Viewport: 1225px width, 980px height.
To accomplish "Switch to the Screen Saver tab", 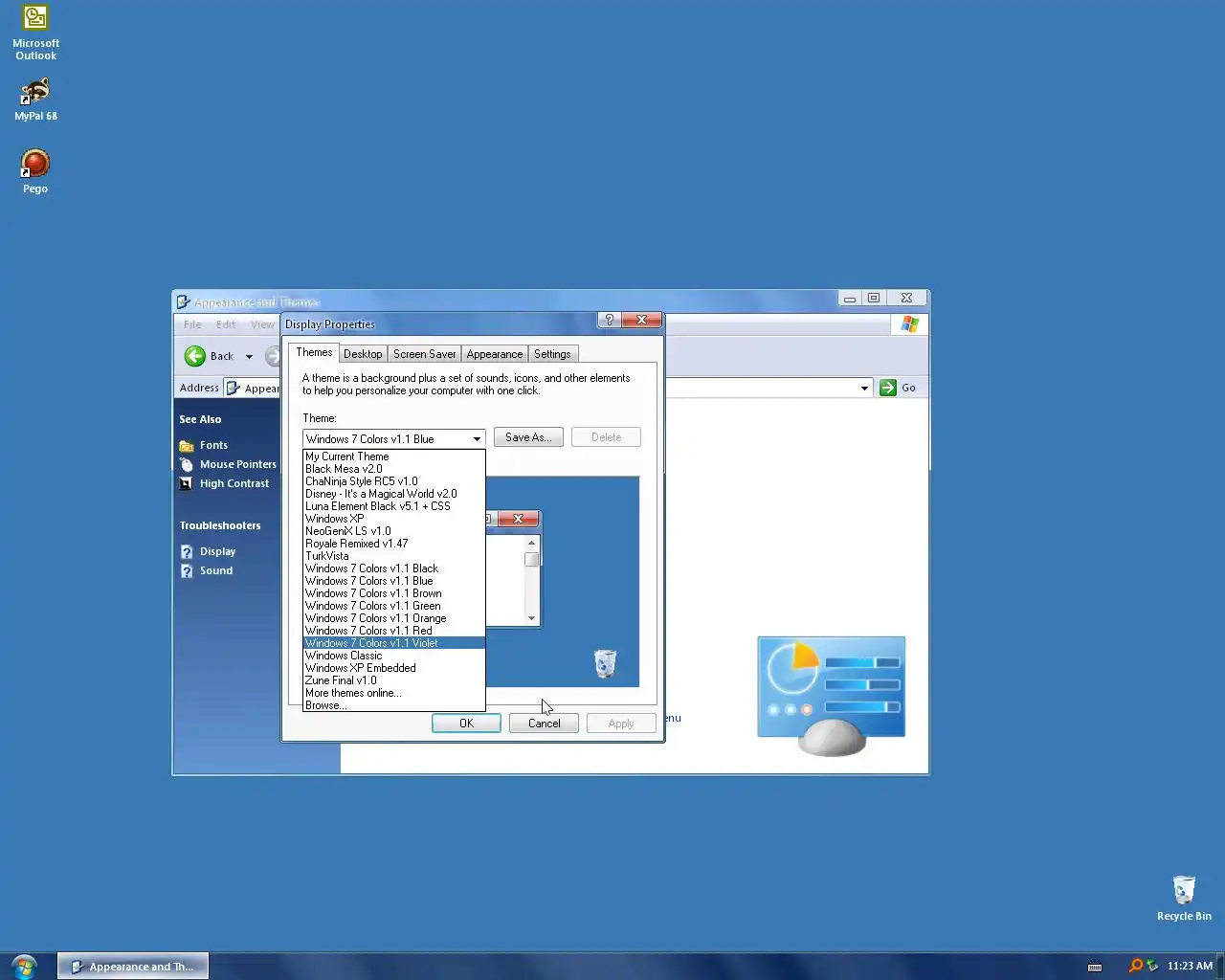I will pos(424,354).
